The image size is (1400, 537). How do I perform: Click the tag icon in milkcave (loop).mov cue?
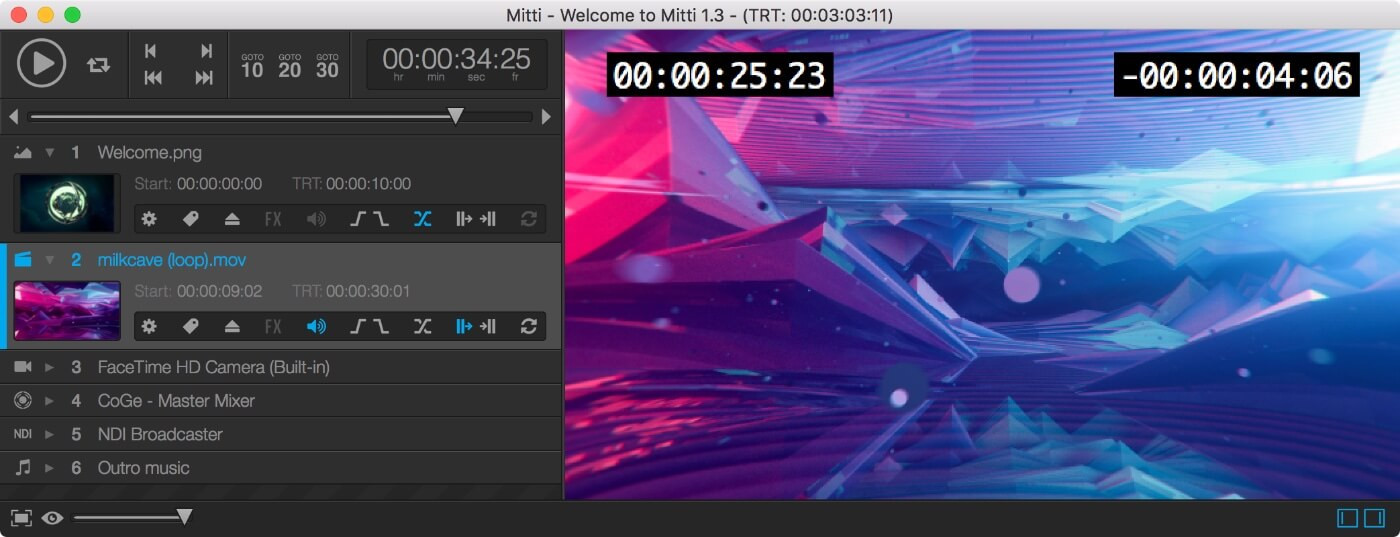coord(190,326)
